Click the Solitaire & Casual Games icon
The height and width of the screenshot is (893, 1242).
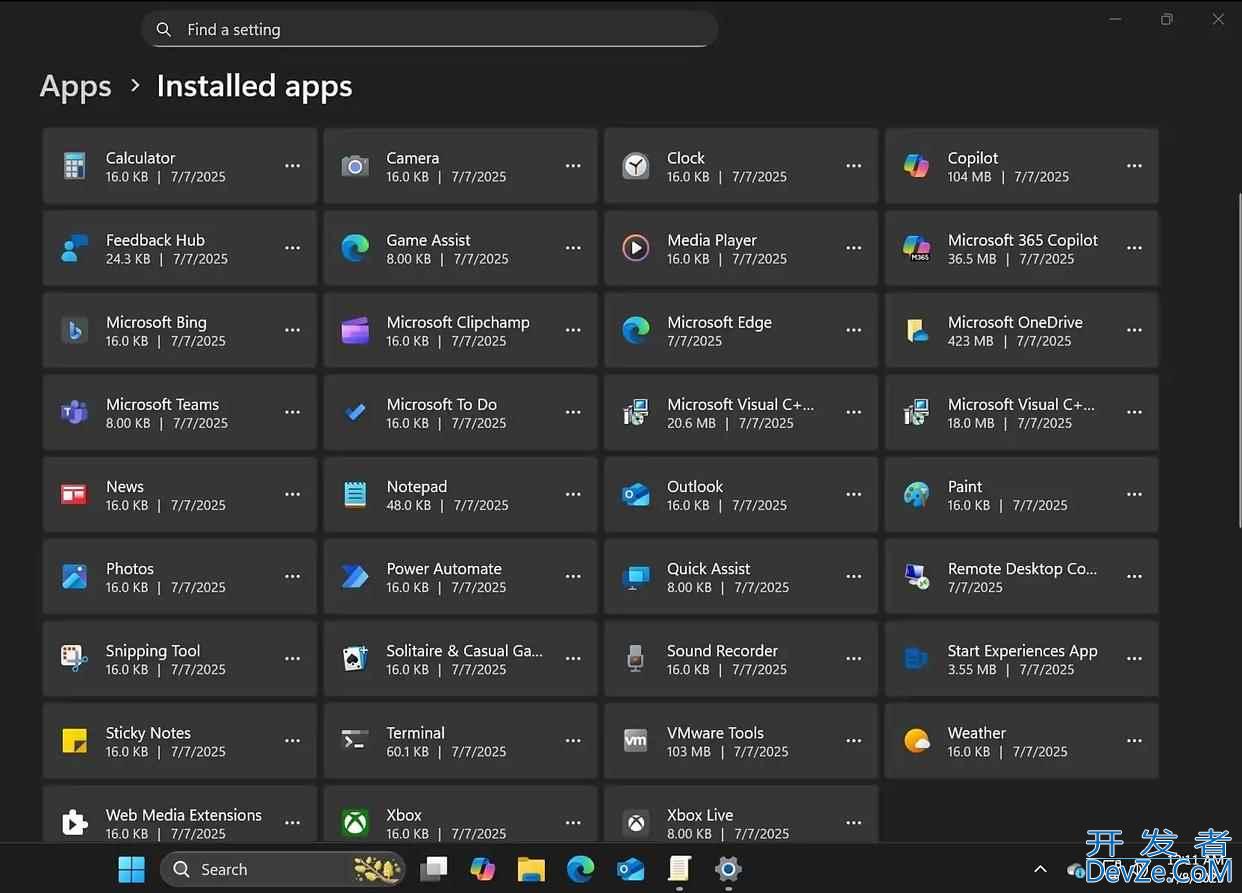tap(355, 658)
